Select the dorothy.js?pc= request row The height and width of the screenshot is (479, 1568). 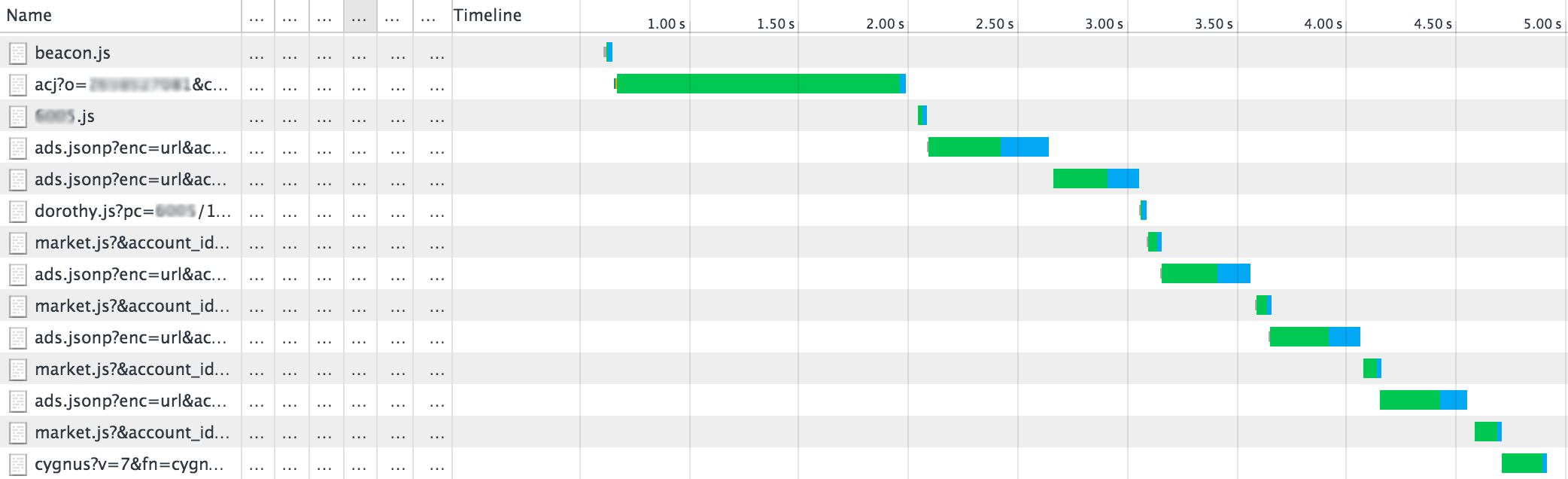132,211
